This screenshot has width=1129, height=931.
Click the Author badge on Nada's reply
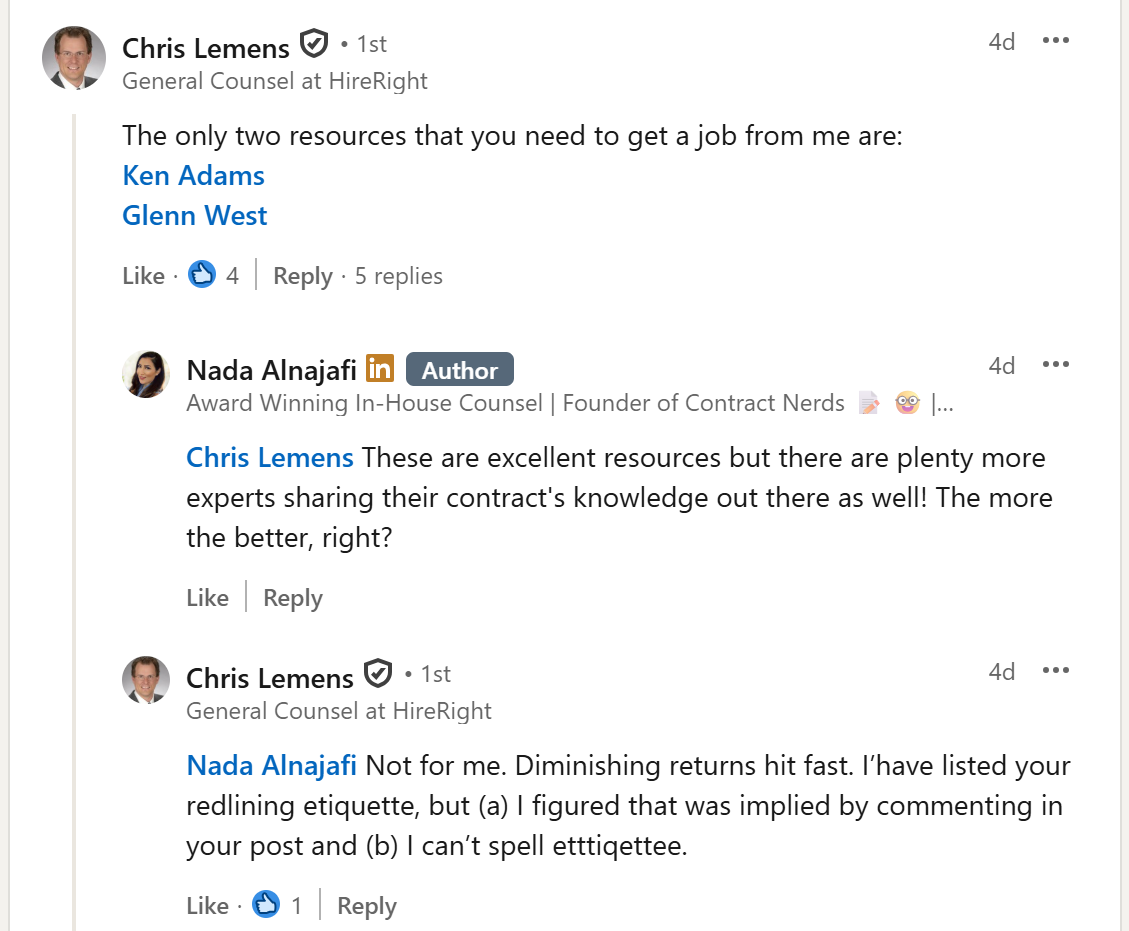pos(459,369)
